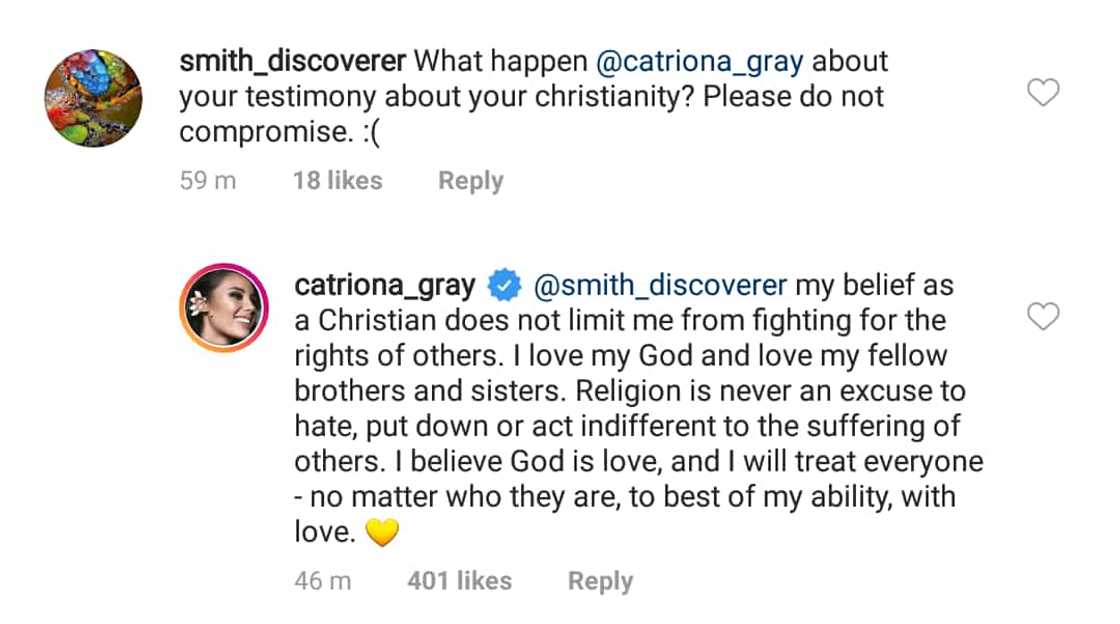Click the heart outline beside the first comment
The image size is (1120, 624).
pyautogui.click(x=1043, y=92)
